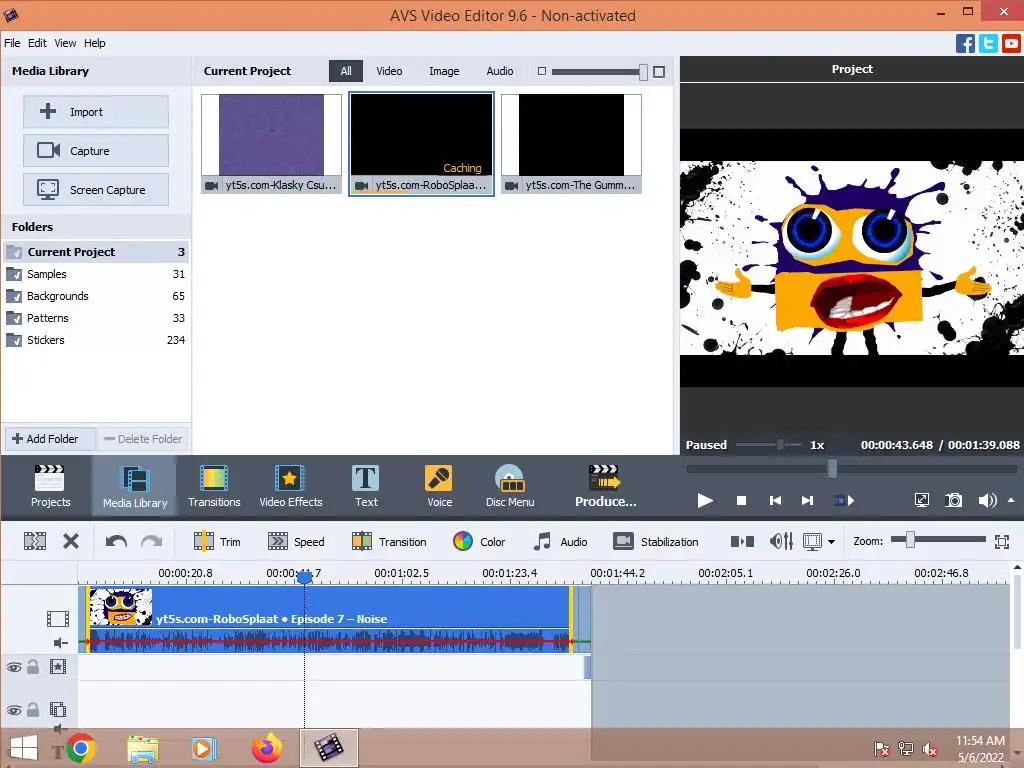Click the Screen Capture button
This screenshot has height=768, width=1024.
click(x=96, y=190)
